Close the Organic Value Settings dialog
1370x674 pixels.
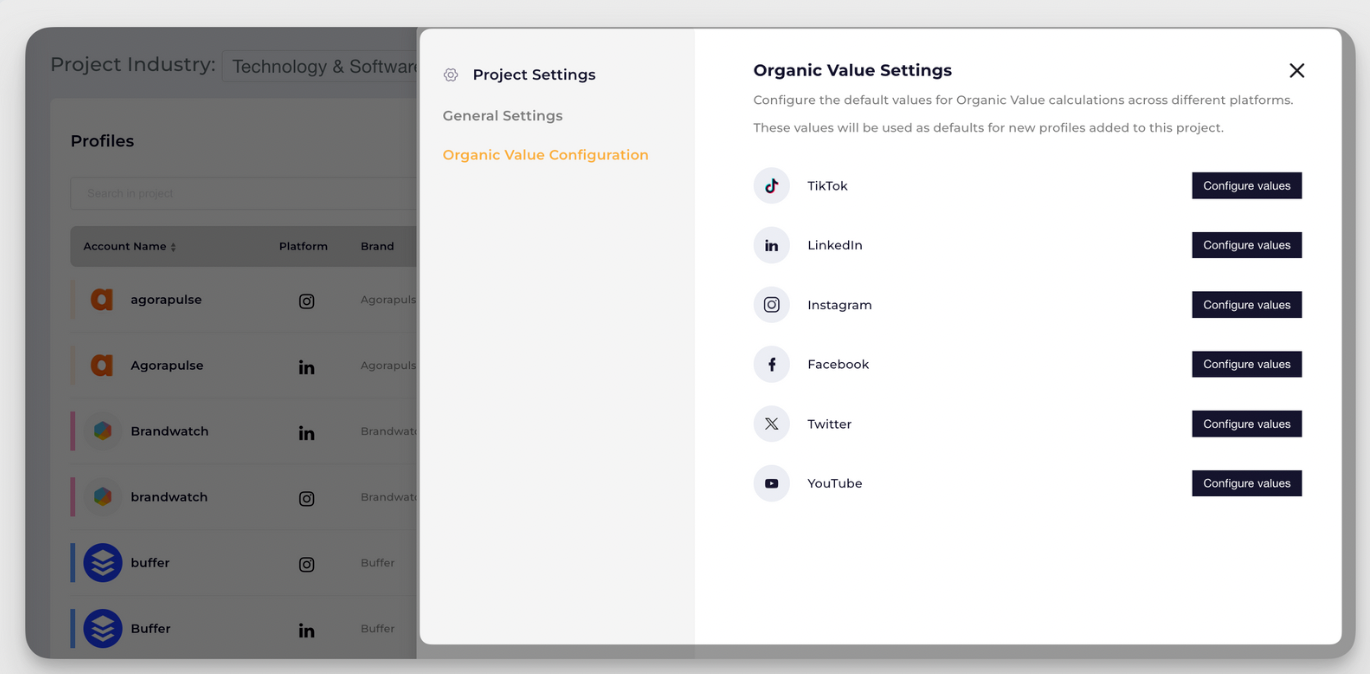pos(1296,71)
